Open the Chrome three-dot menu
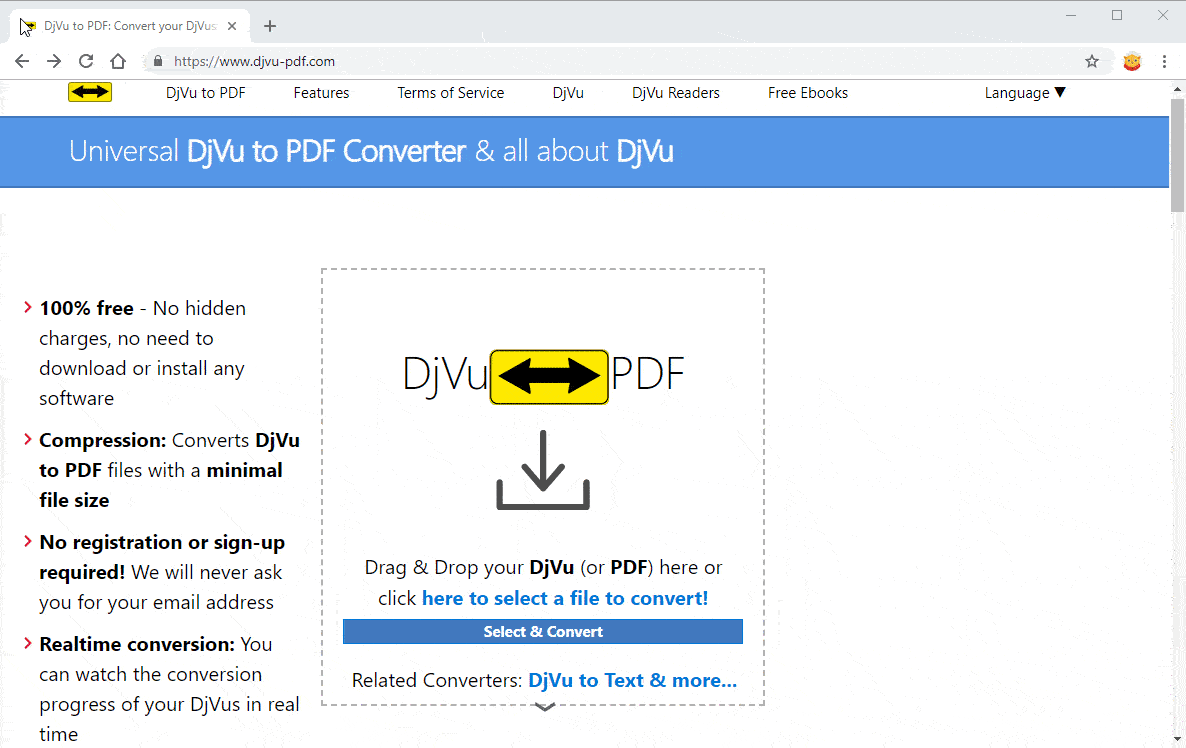Screen dimensions: 1186x748 tap(1165, 61)
